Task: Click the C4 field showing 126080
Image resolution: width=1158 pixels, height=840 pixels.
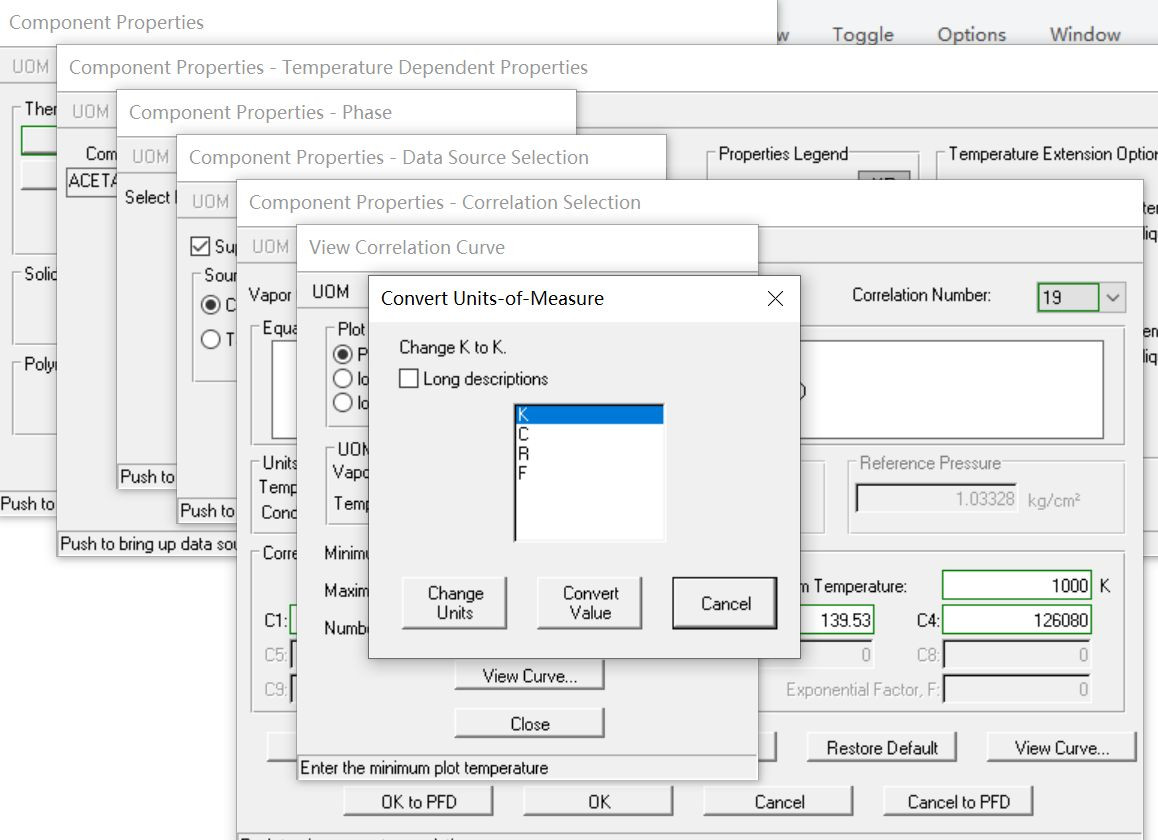Action: pos(1017,620)
